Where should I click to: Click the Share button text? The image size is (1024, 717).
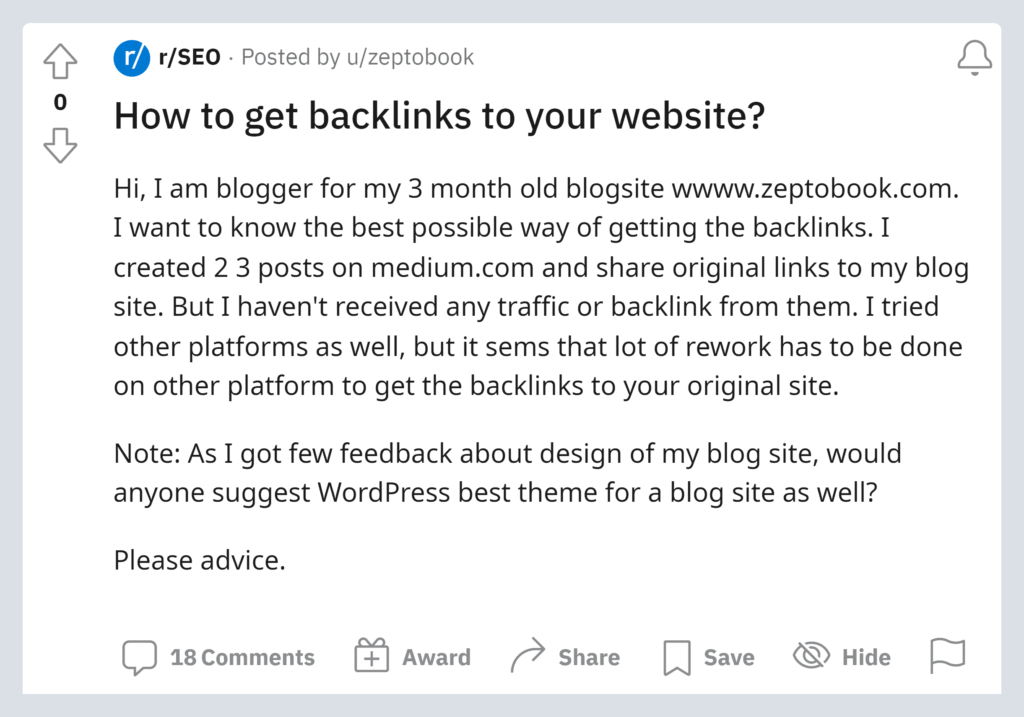tap(589, 657)
